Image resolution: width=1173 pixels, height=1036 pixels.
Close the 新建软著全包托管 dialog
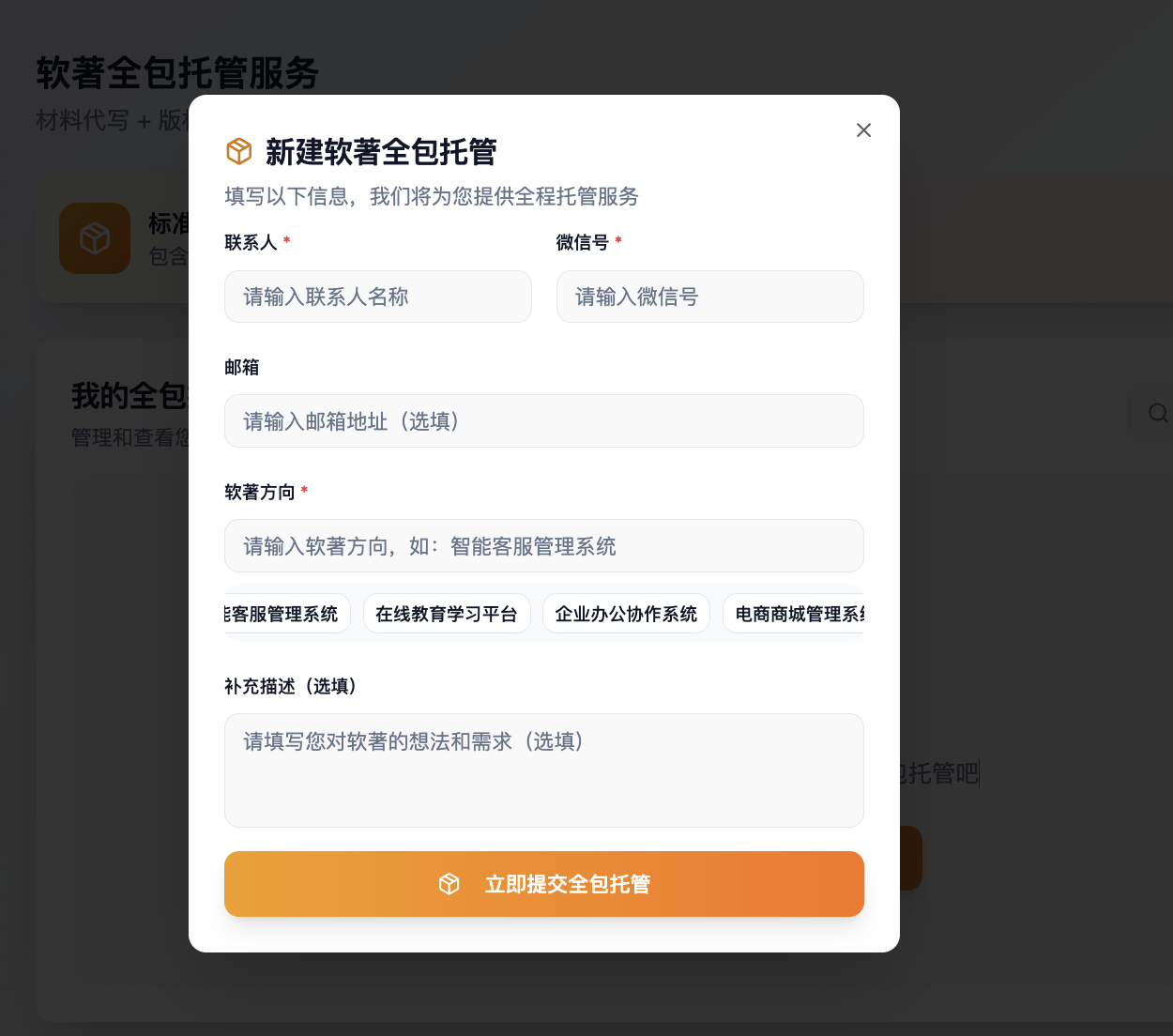tap(863, 130)
